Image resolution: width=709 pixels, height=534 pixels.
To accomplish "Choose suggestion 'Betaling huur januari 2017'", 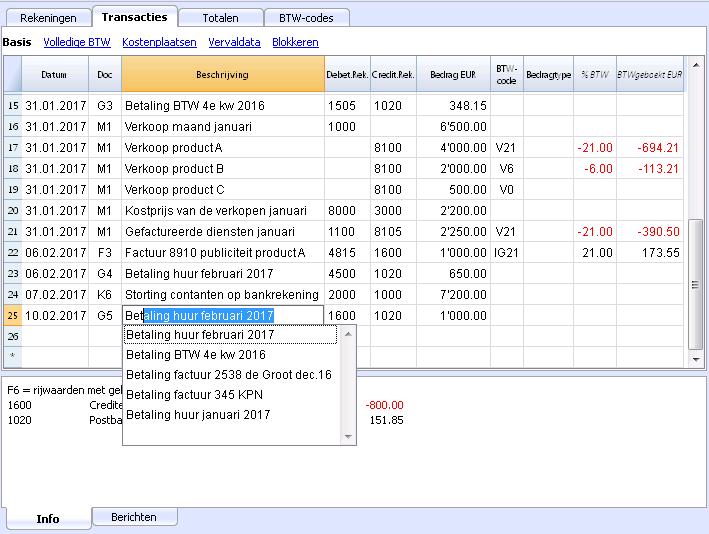I will [x=232, y=415].
